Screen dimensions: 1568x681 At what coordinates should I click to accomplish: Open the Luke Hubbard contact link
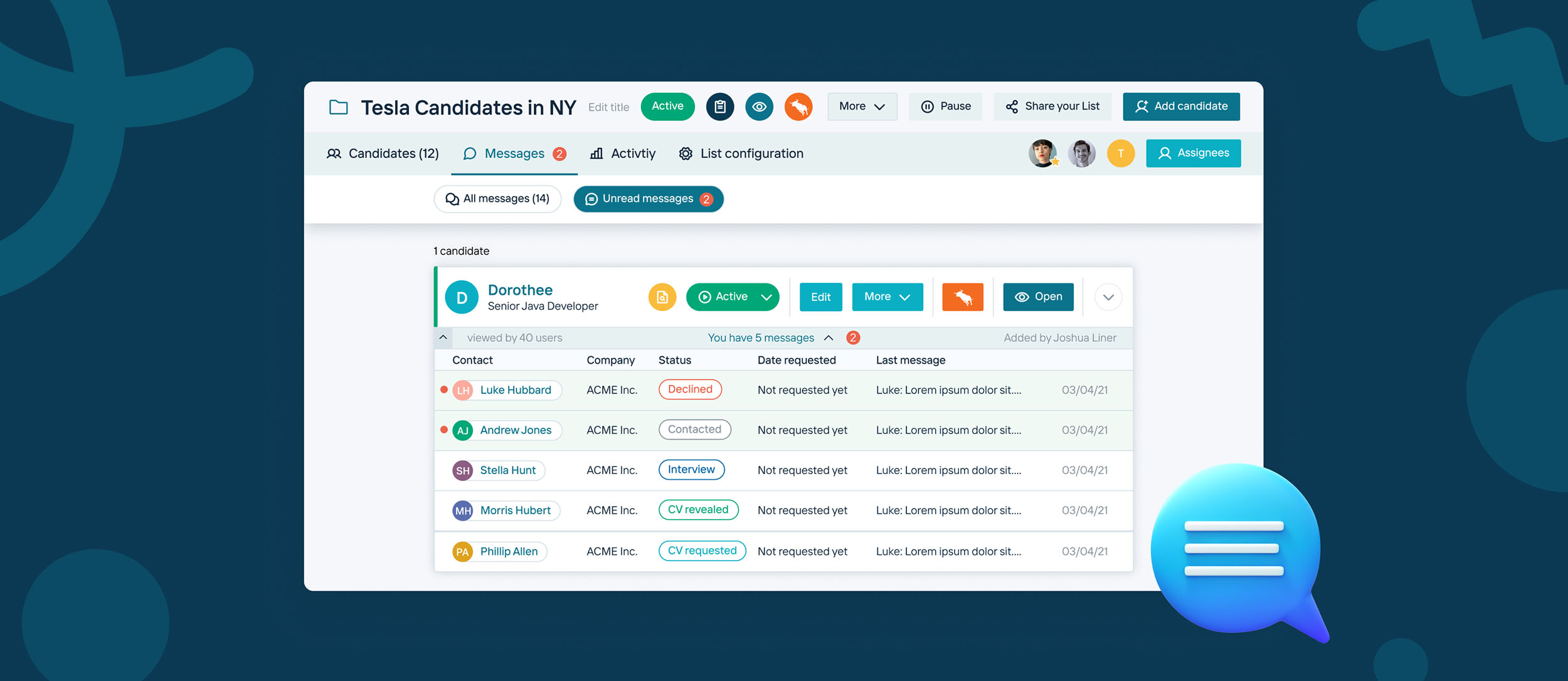coord(515,390)
